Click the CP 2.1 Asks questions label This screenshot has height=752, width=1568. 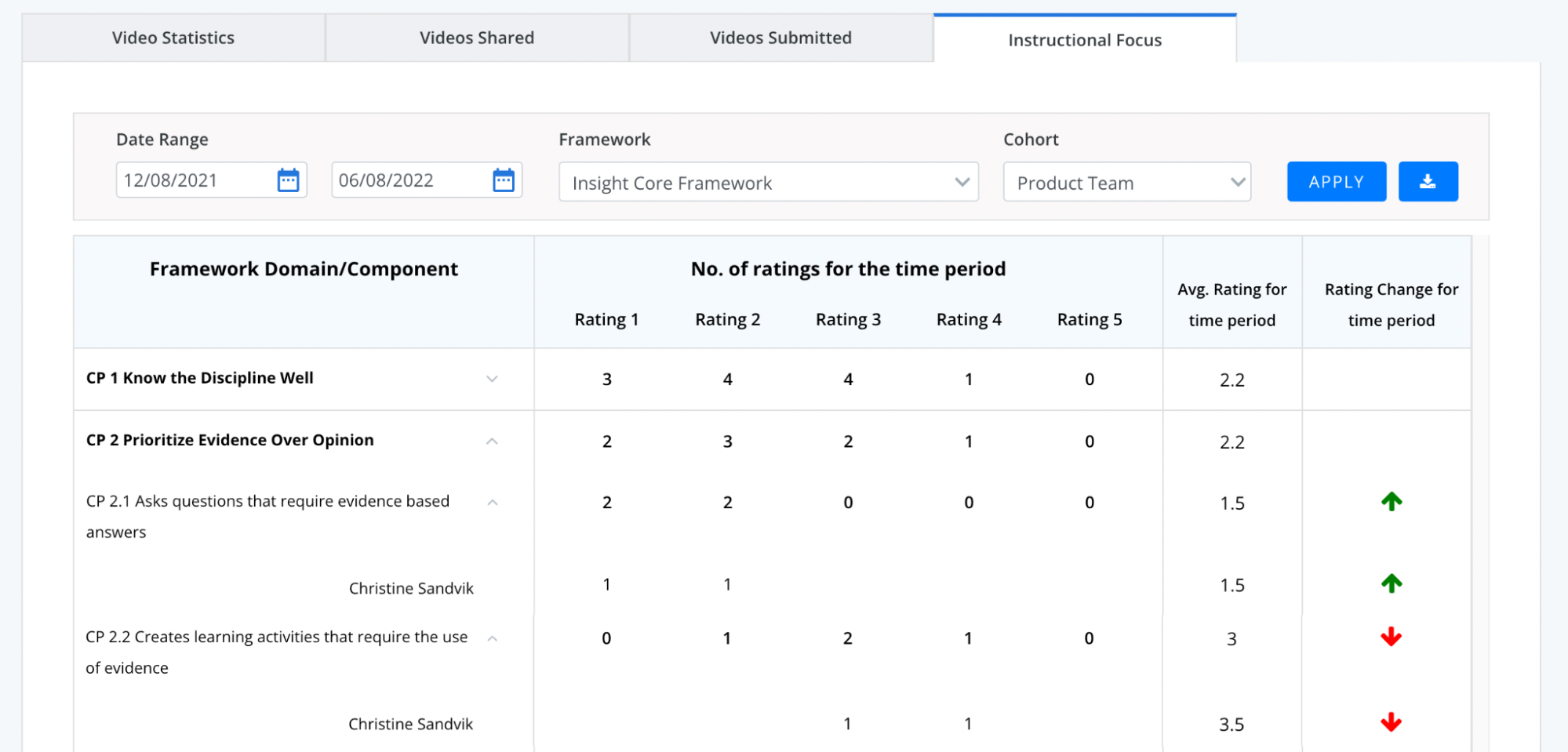(x=267, y=516)
